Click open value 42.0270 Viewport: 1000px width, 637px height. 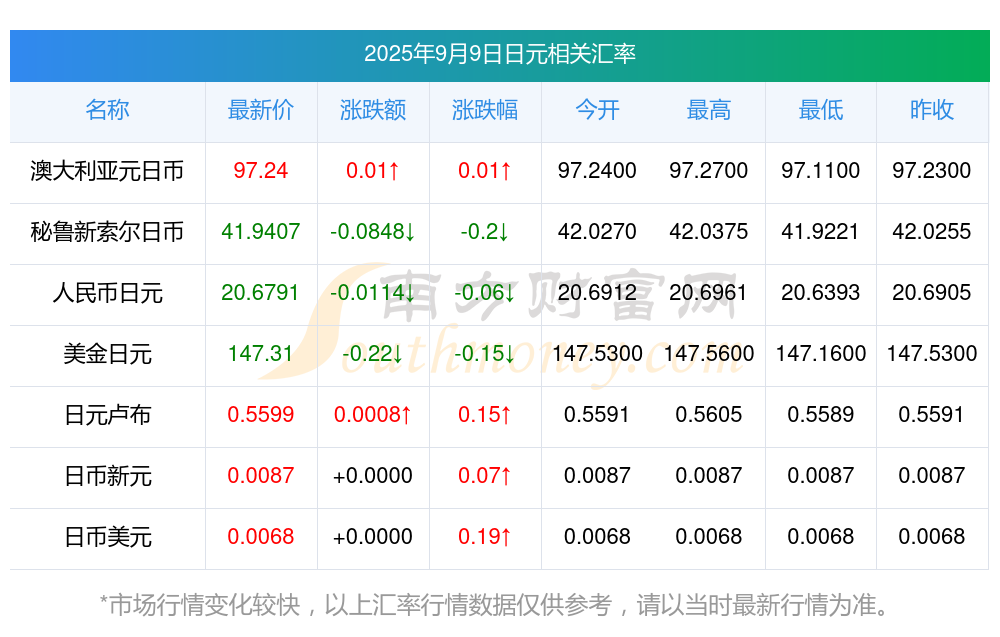(x=597, y=231)
